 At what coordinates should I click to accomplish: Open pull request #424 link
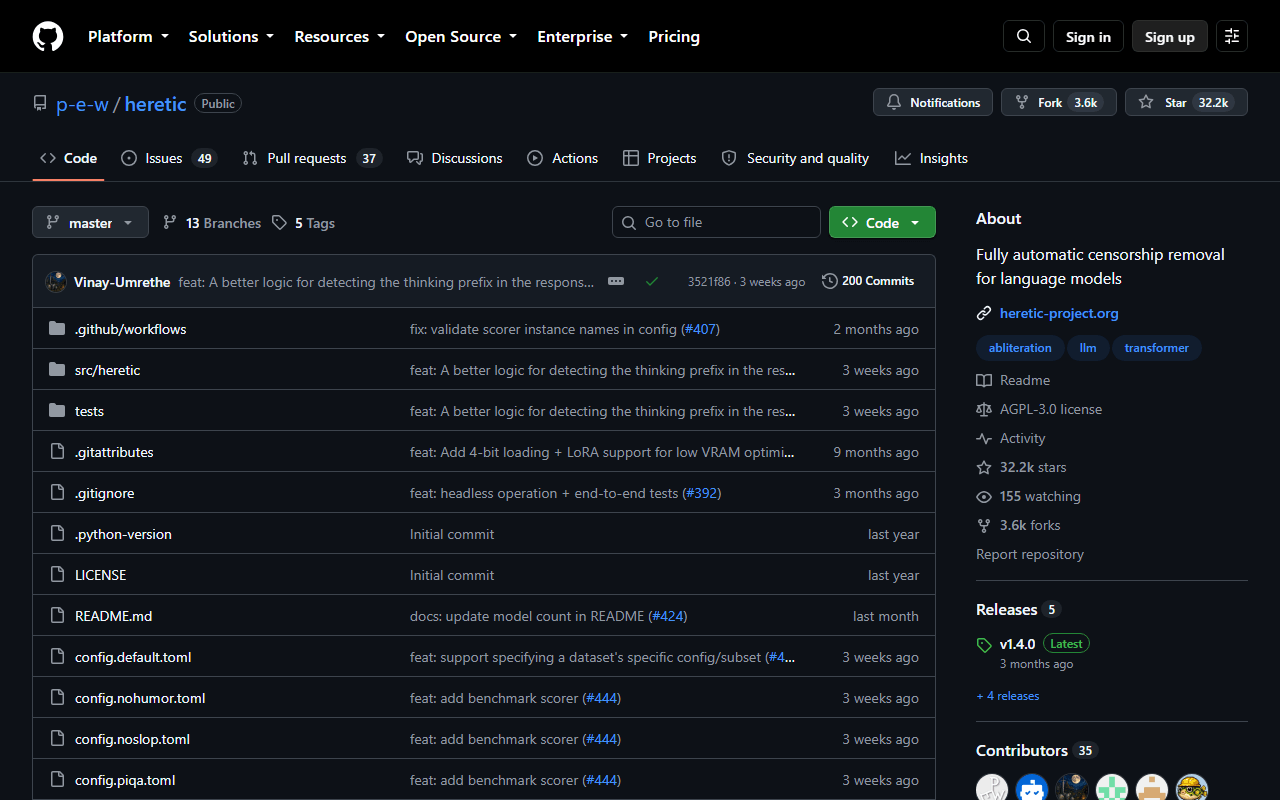click(668, 616)
